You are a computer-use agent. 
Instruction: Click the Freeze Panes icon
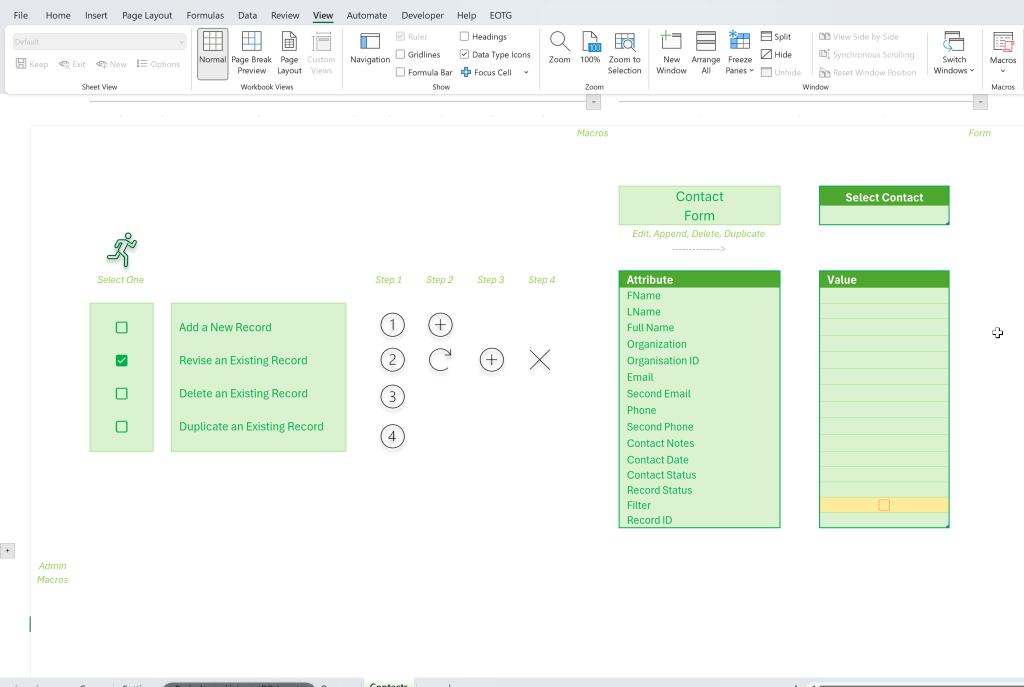[739, 42]
